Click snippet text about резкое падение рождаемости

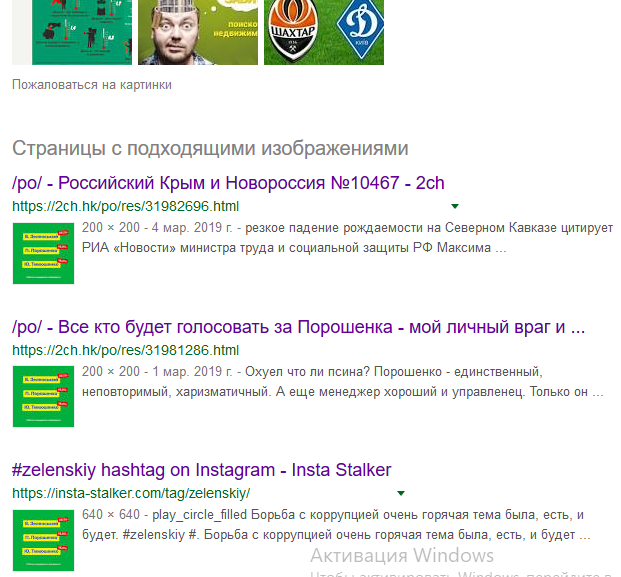347,238
